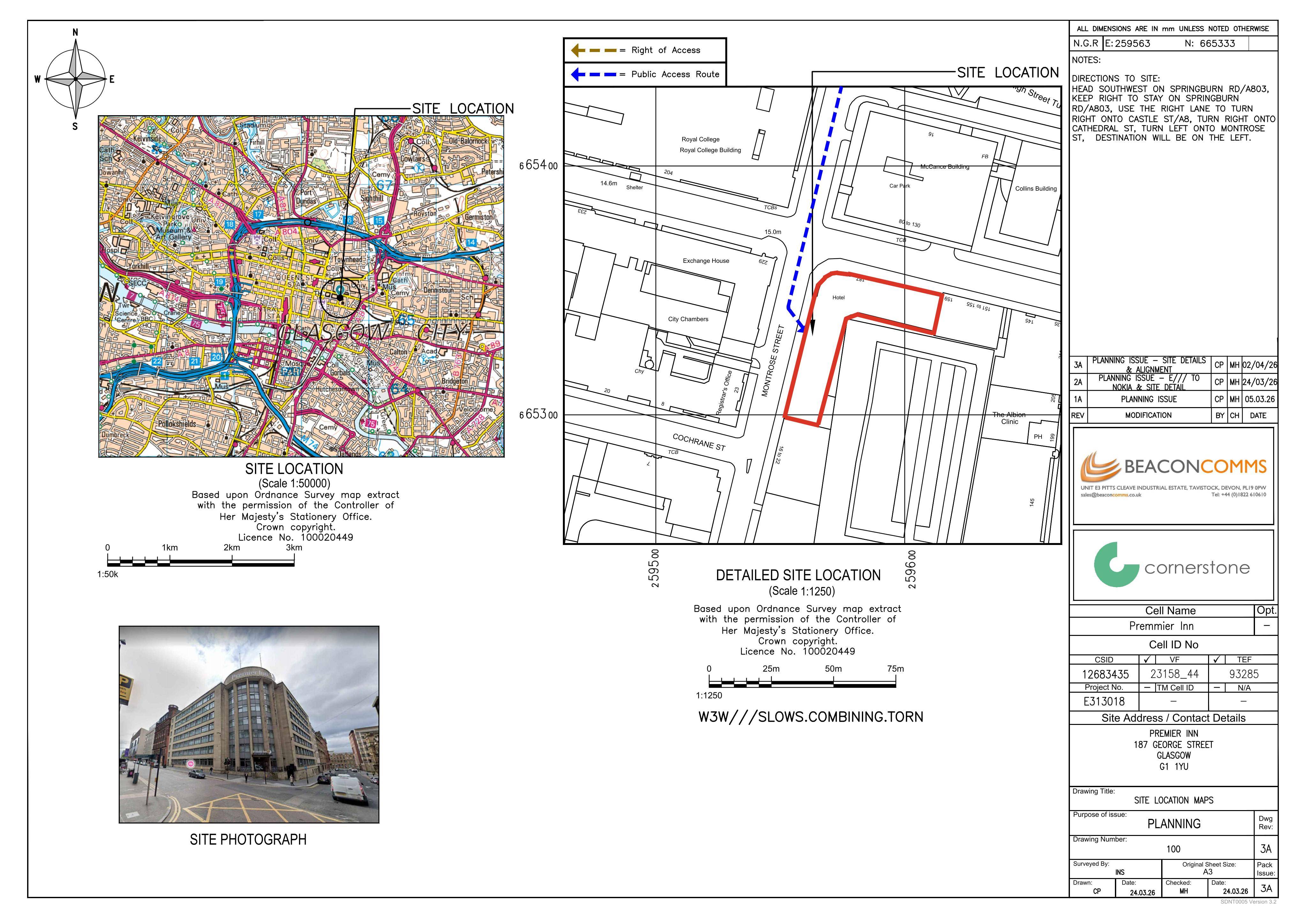This screenshot has width=1307, height=924.
Task: Click the green Cornerstone logo
Action: [1171, 565]
